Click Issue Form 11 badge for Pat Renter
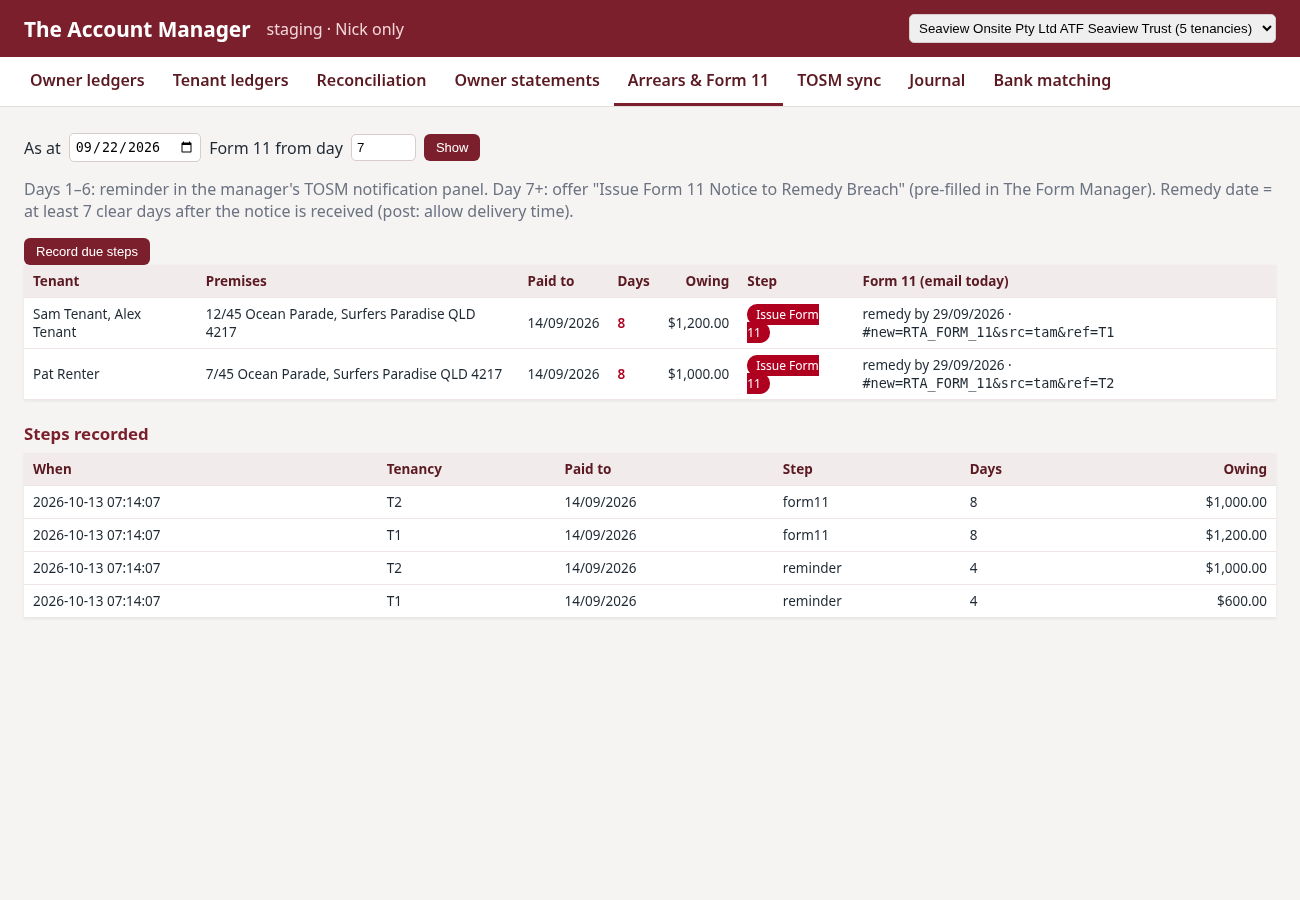1300x900 pixels. 783,374
